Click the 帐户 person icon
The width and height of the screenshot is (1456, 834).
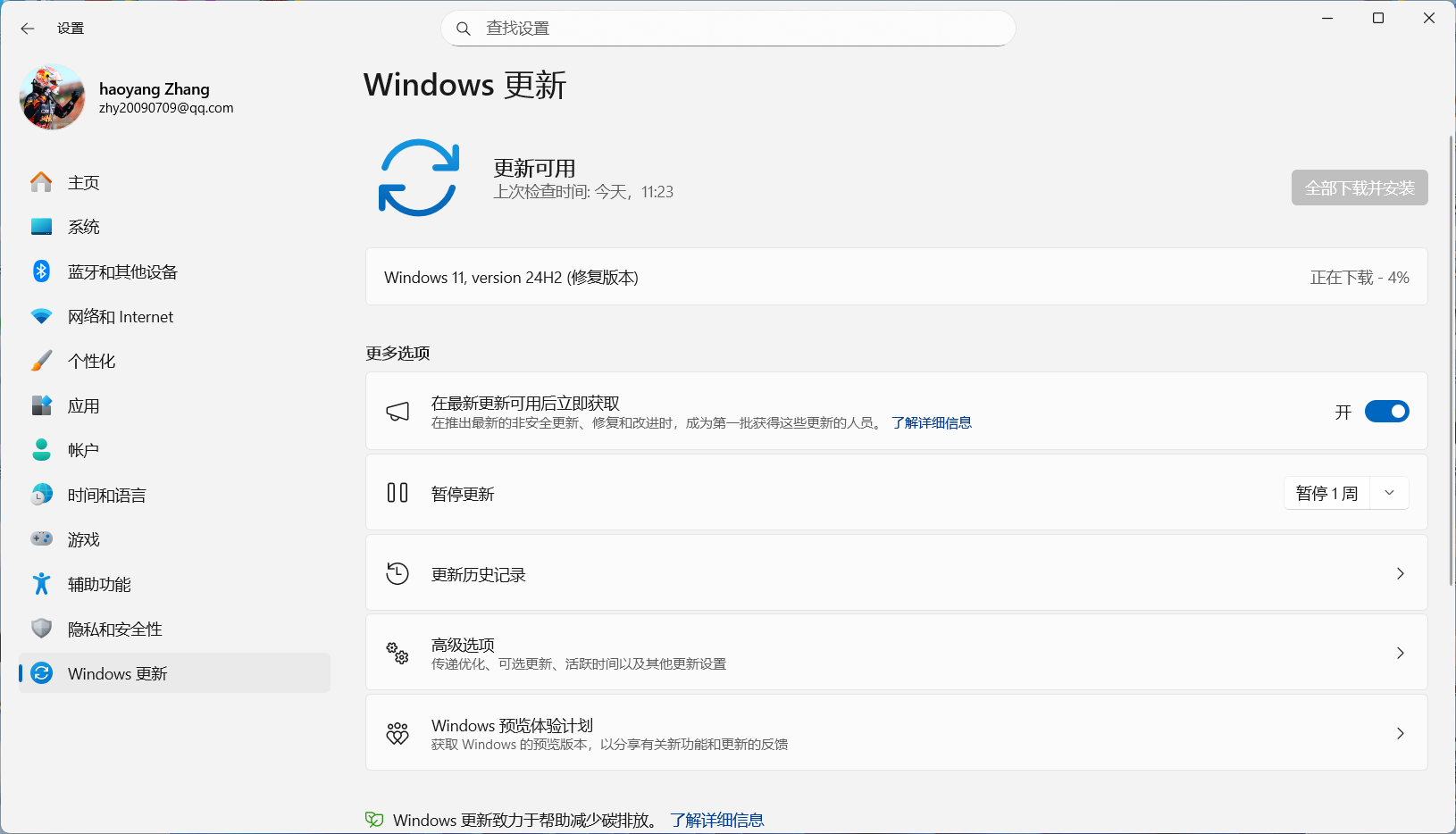pyautogui.click(x=41, y=450)
